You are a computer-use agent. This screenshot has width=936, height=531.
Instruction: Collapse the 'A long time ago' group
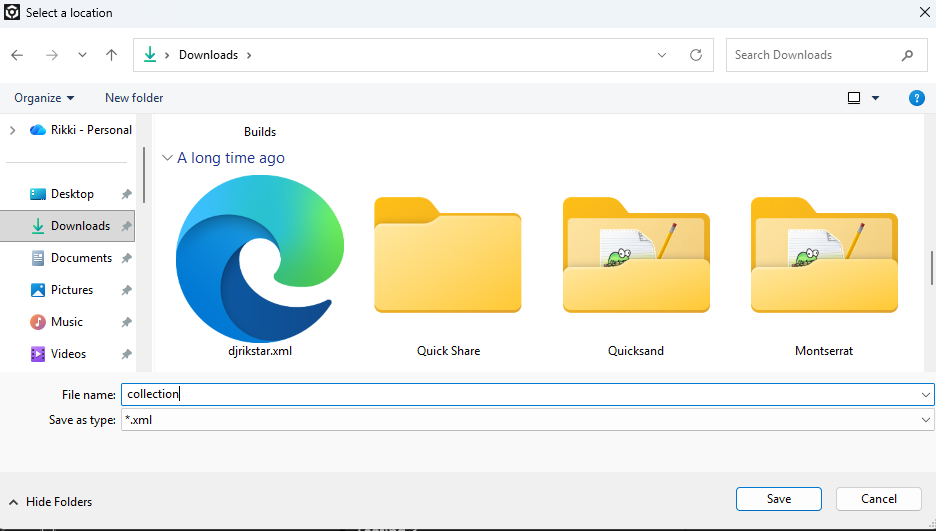[x=167, y=158]
